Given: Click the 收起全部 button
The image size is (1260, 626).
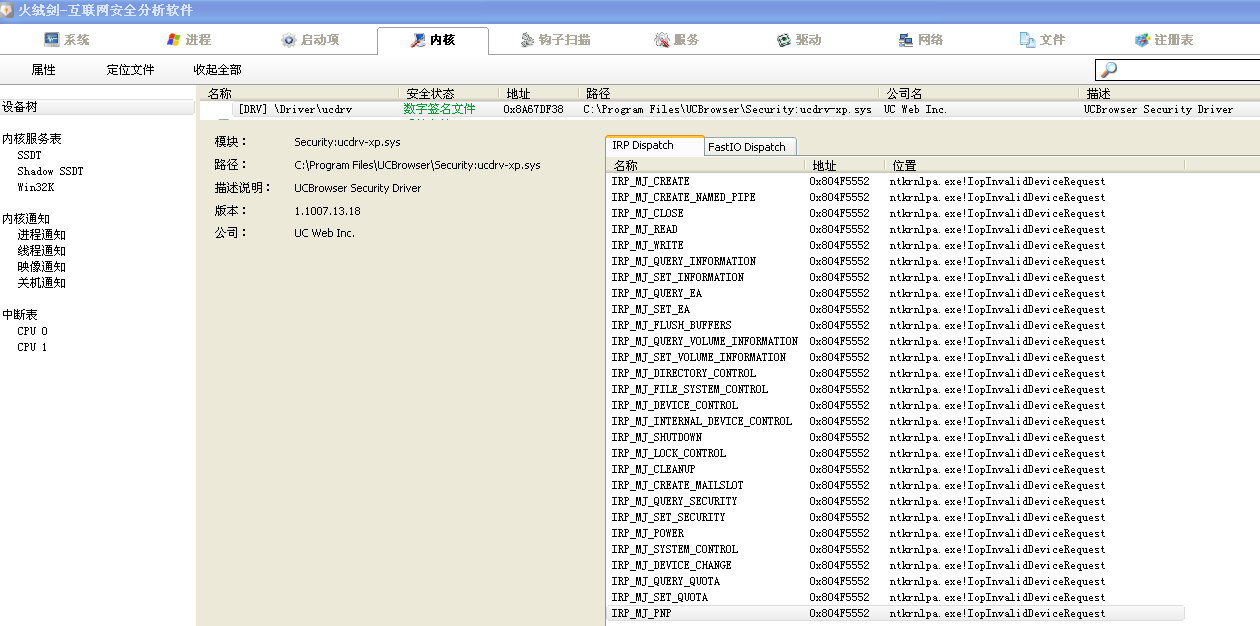Looking at the screenshot, I should pyautogui.click(x=217, y=70).
